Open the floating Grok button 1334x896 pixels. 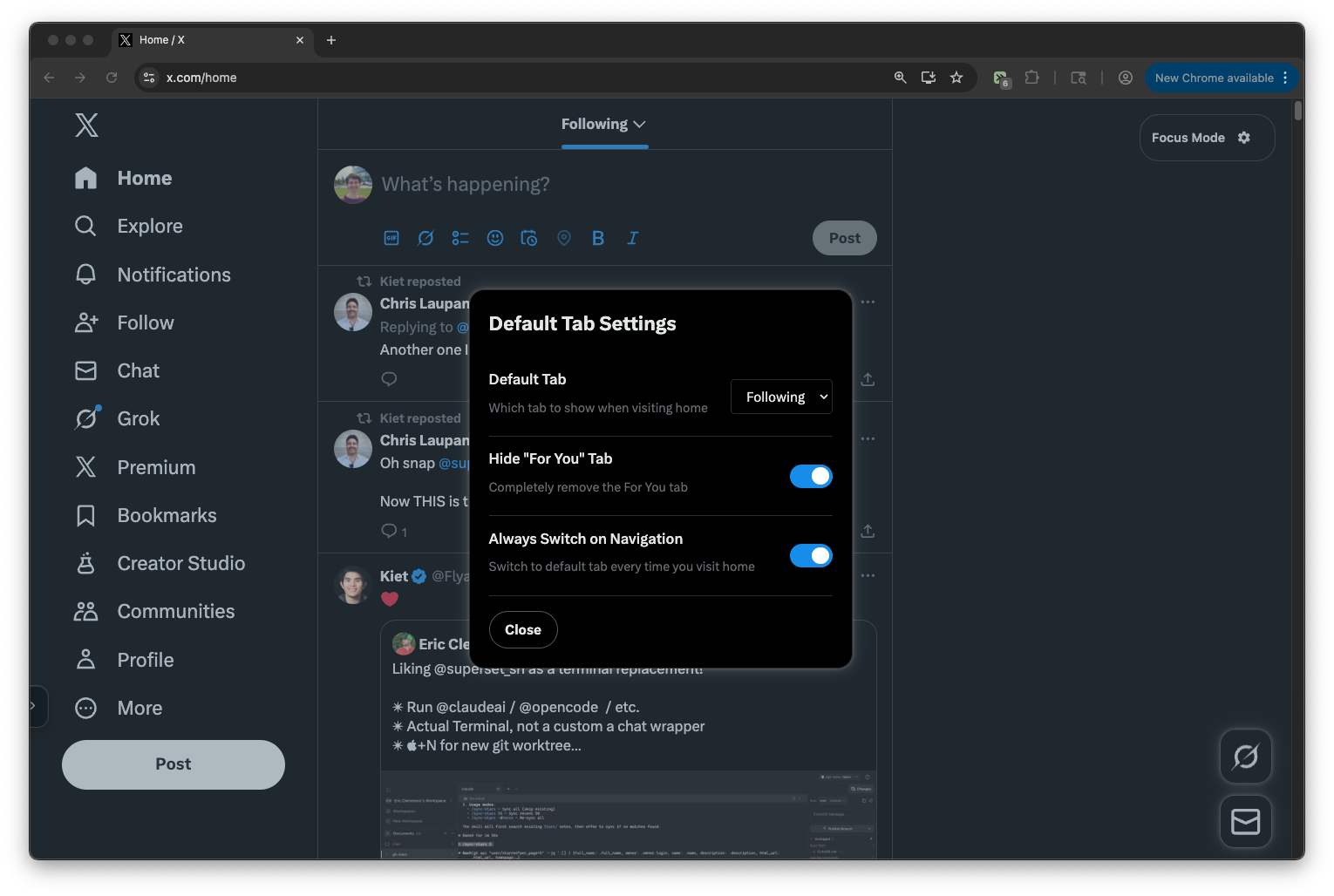point(1245,757)
